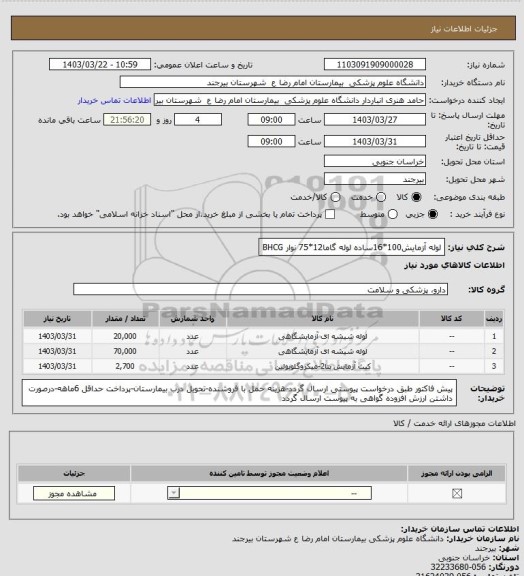524x576 pixels.
Task: Select the کالا radio button
Action: pos(416,197)
